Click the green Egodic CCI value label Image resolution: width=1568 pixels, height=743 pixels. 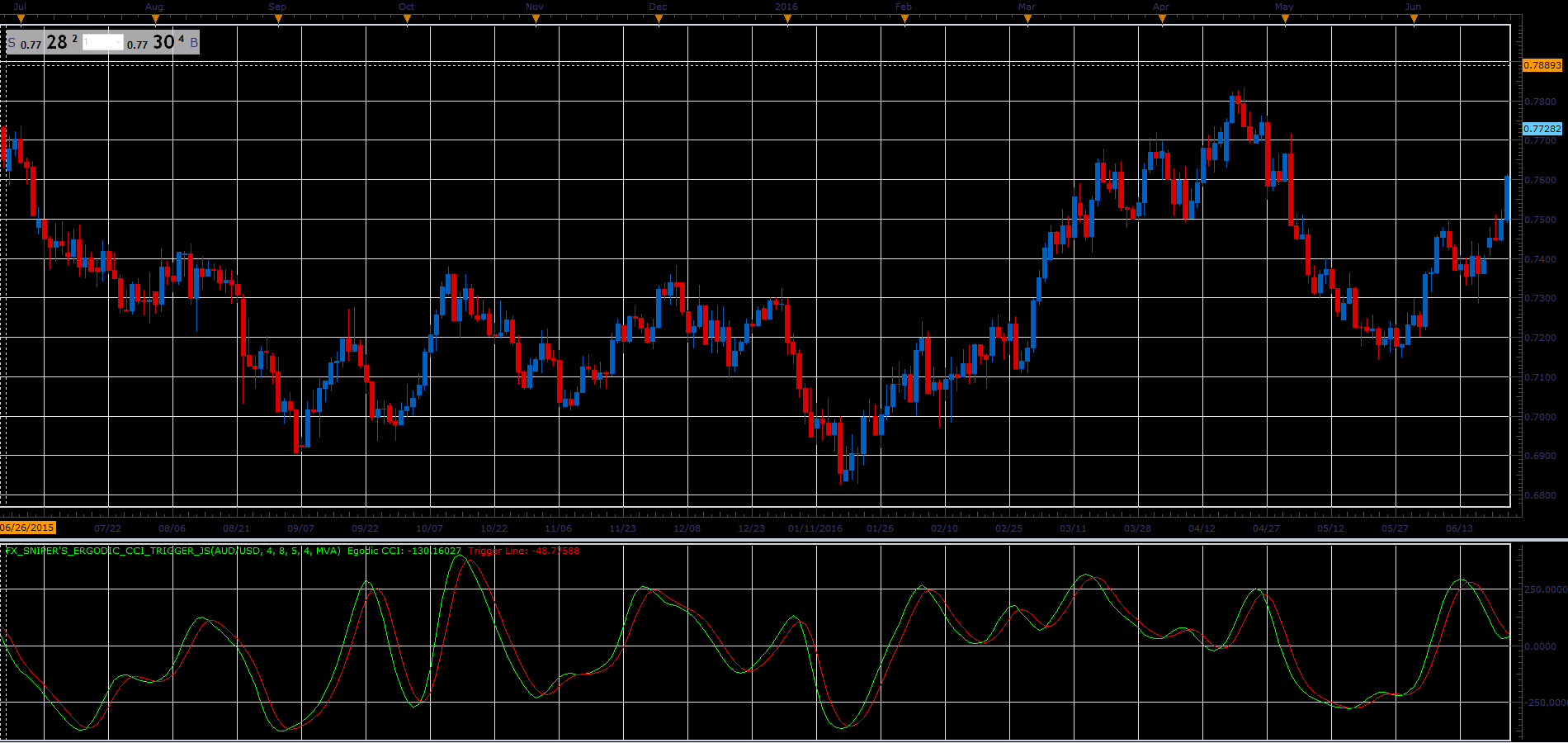tap(404, 551)
